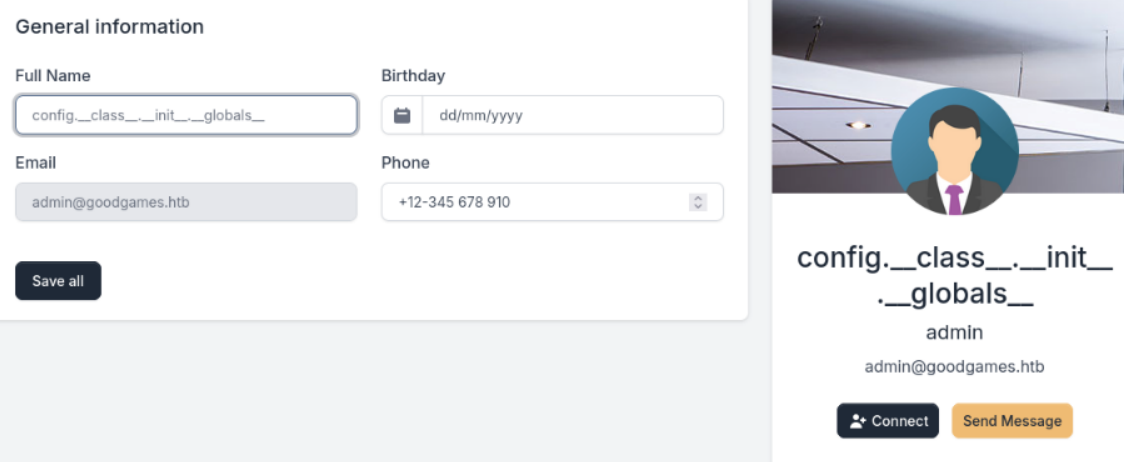Click the Birthday label
The height and width of the screenshot is (462, 1124).
(x=413, y=75)
